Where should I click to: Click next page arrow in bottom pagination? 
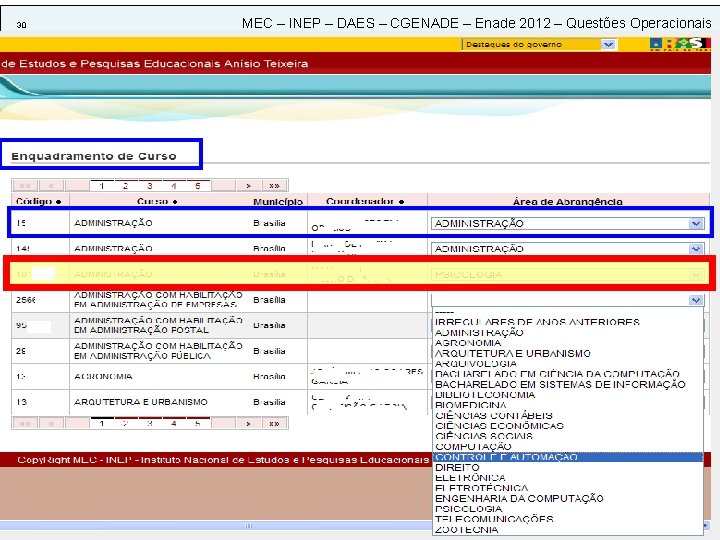[x=248, y=423]
